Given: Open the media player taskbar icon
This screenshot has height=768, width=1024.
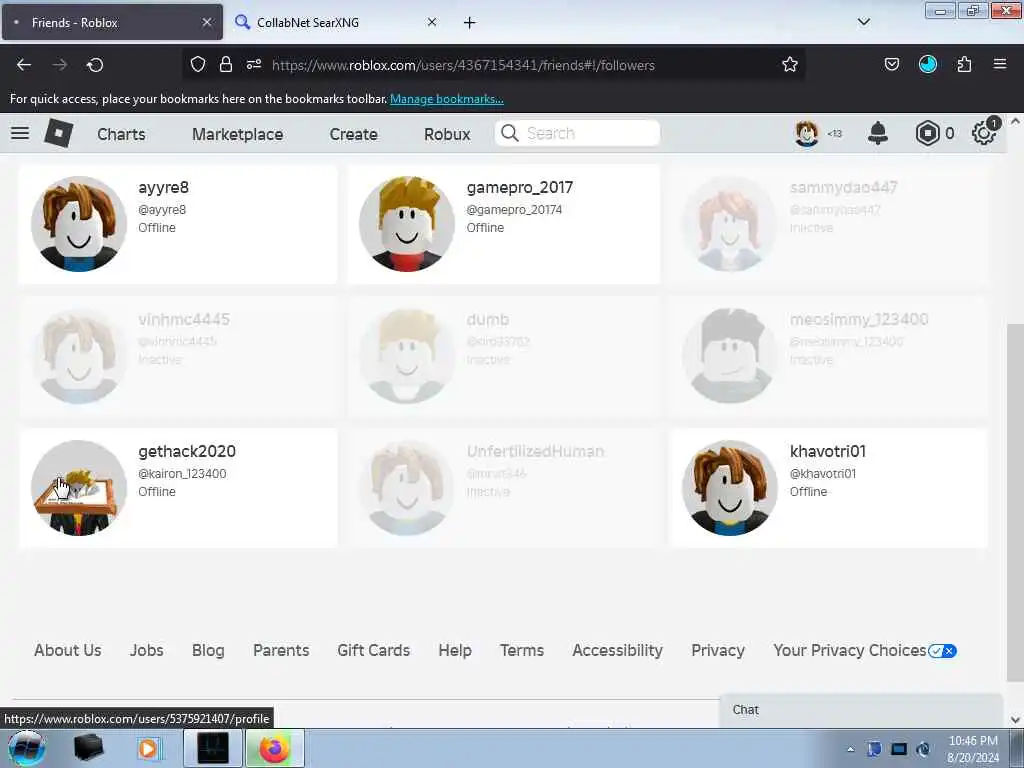Looking at the screenshot, I should click(x=148, y=748).
